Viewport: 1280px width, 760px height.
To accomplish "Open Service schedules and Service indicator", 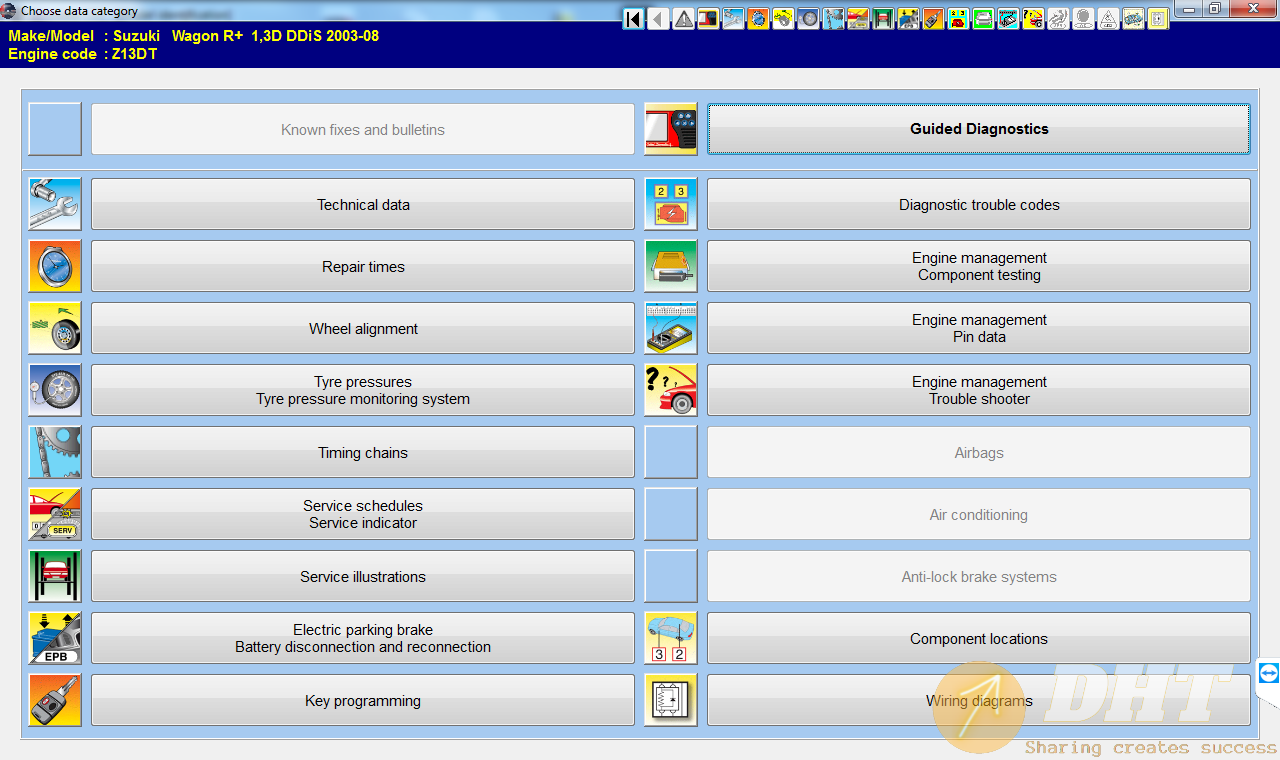I will pyautogui.click(x=363, y=514).
